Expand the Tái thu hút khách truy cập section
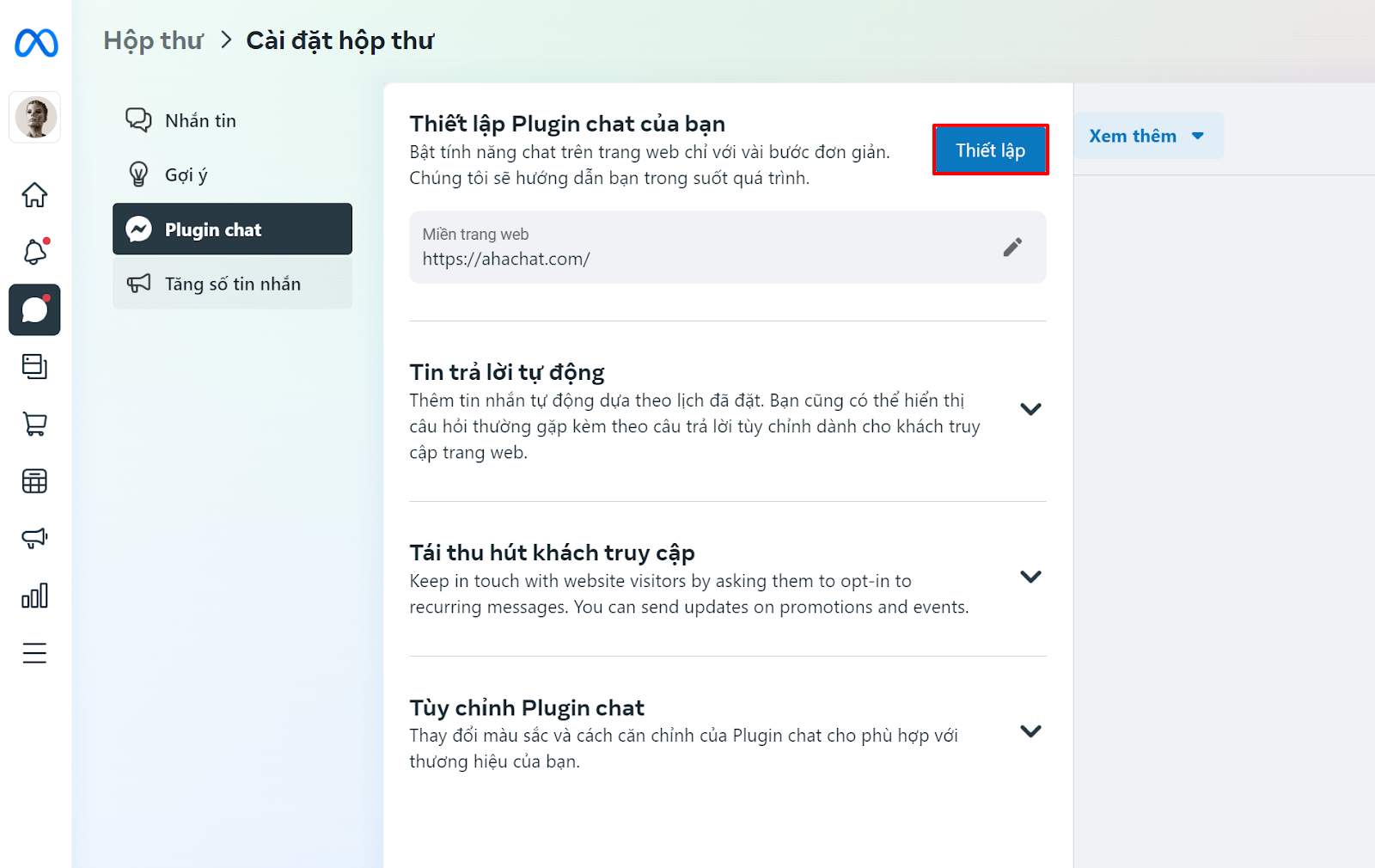The image size is (1375, 868). tap(1030, 577)
